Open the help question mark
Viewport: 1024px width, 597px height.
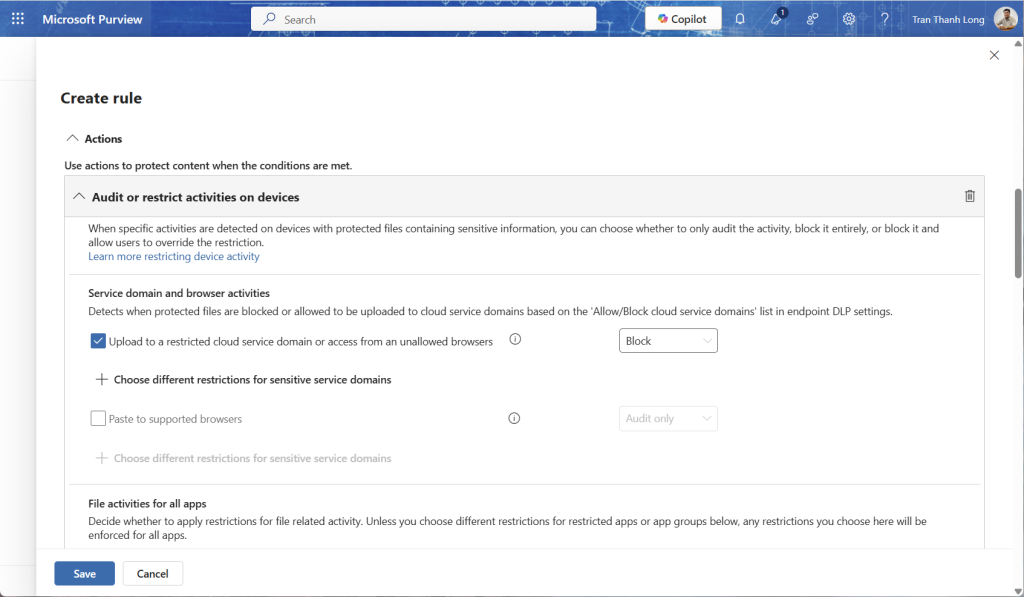tap(884, 19)
